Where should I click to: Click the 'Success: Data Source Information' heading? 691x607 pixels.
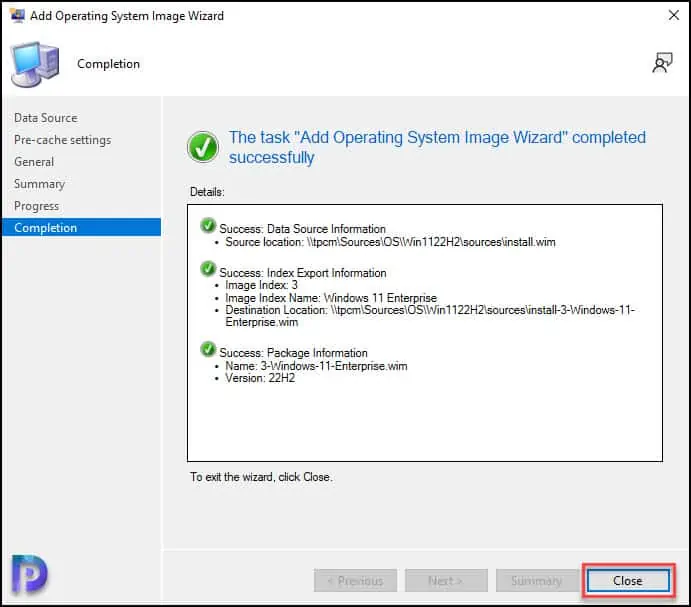302,229
